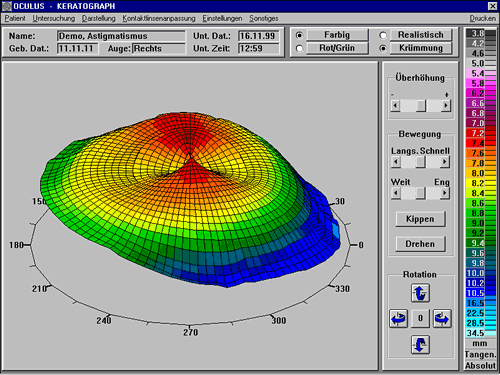The width and height of the screenshot is (500, 375).
Task: Open the Einstellungen menu
Action: click(222, 18)
